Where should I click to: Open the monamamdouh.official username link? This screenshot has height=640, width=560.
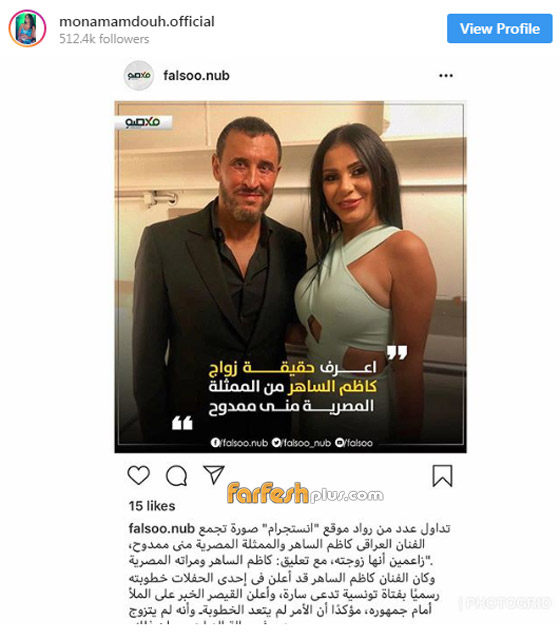coord(137,21)
